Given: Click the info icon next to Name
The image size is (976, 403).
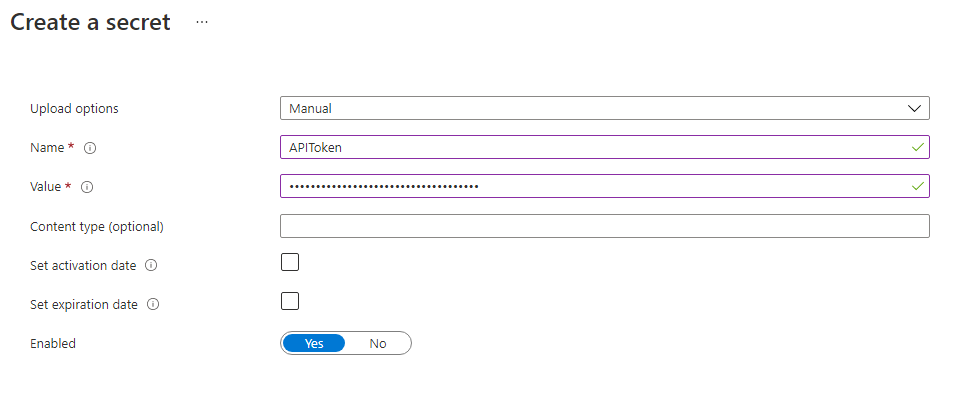Looking at the screenshot, I should (x=90, y=148).
